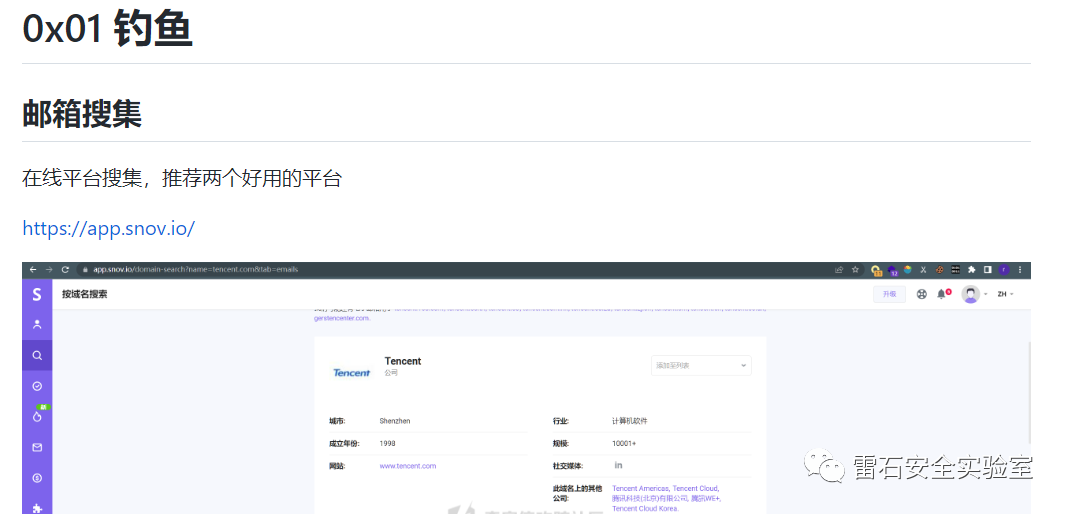
Task: Click the '10001+' company size value
Action: (624, 443)
